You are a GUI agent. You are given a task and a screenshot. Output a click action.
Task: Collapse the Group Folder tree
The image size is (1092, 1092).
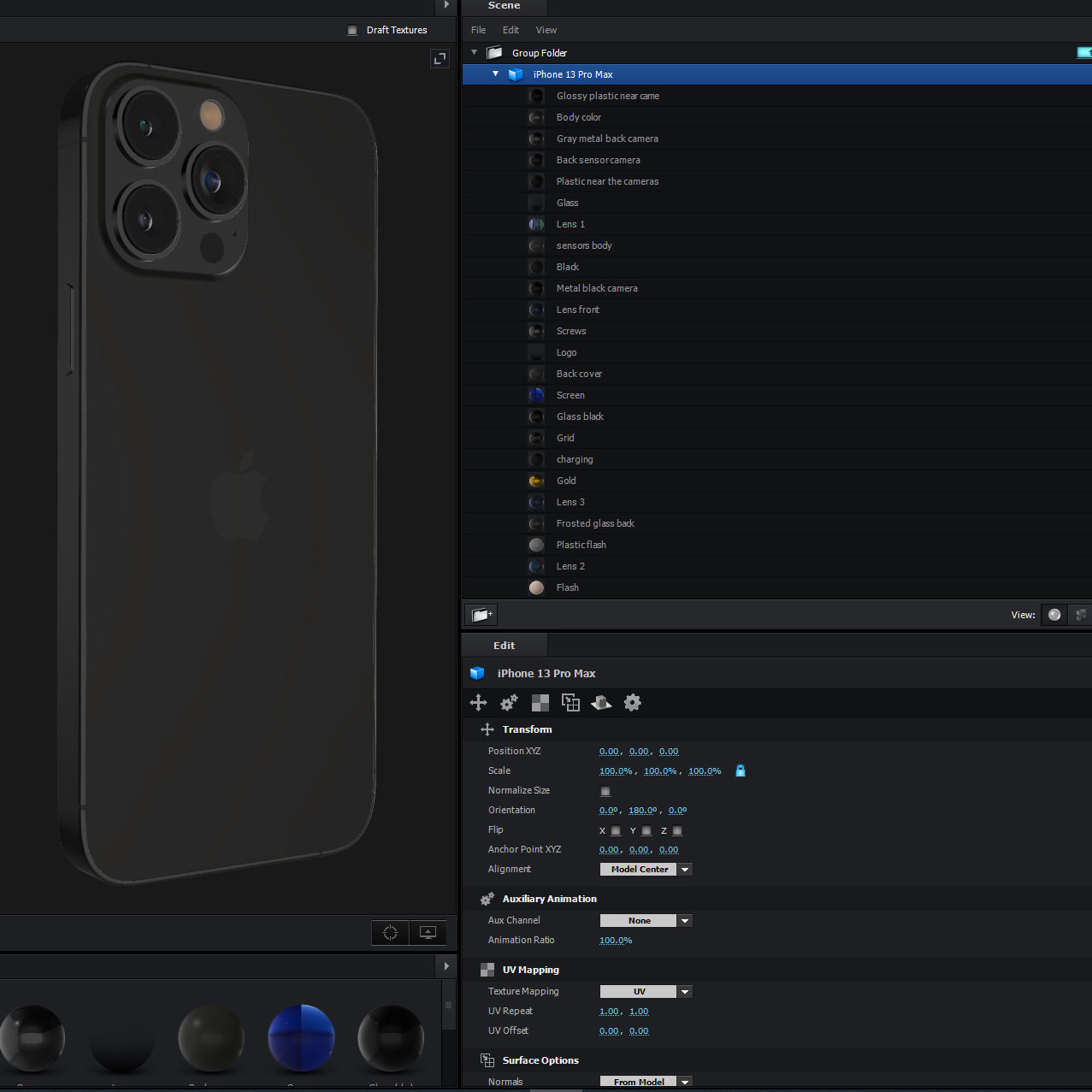click(475, 52)
